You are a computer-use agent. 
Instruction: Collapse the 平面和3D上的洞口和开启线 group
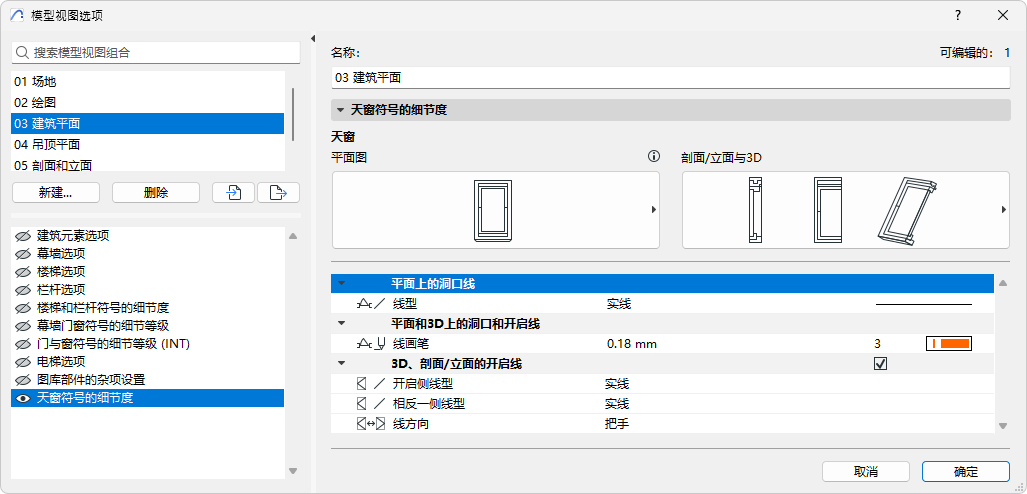341,324
